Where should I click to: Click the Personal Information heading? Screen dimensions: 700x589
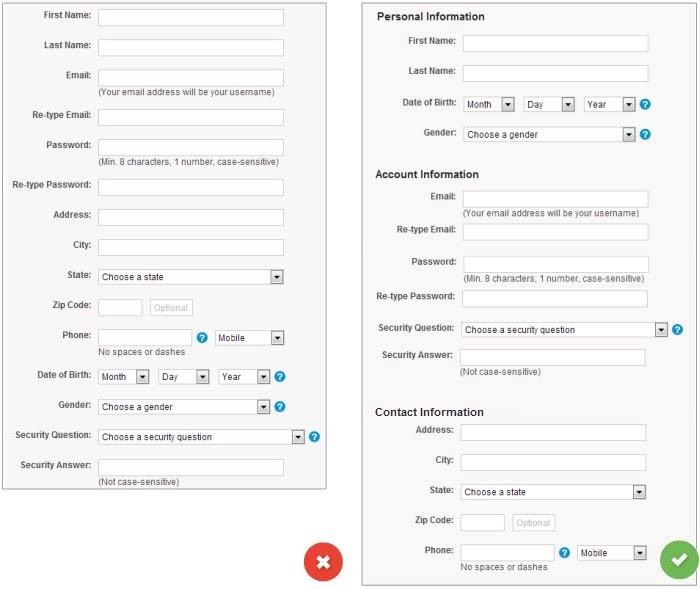(x=430, y=17)
